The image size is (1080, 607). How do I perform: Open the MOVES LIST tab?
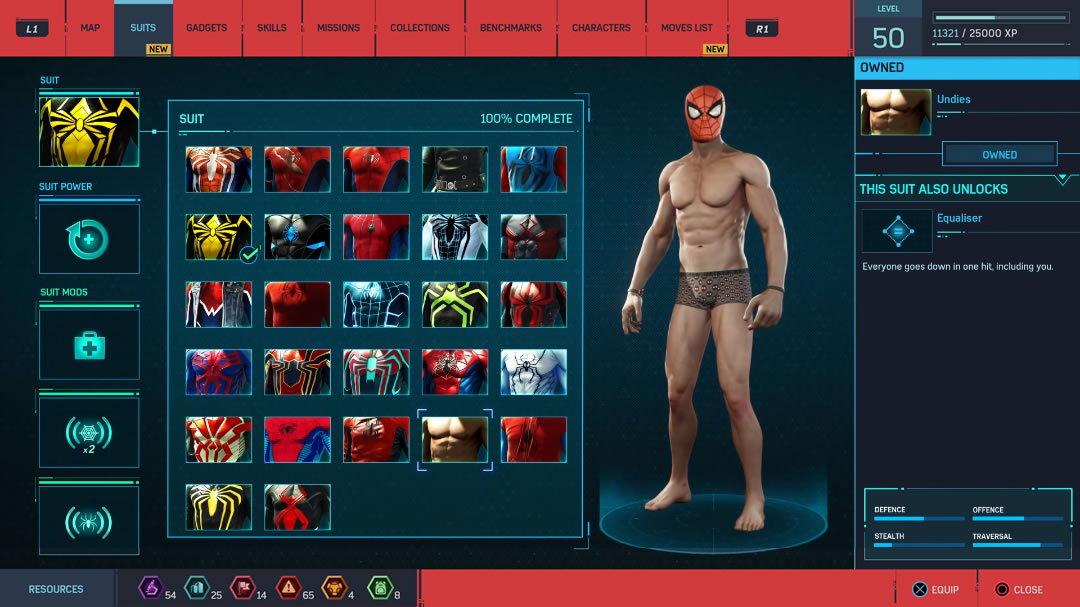687,28
